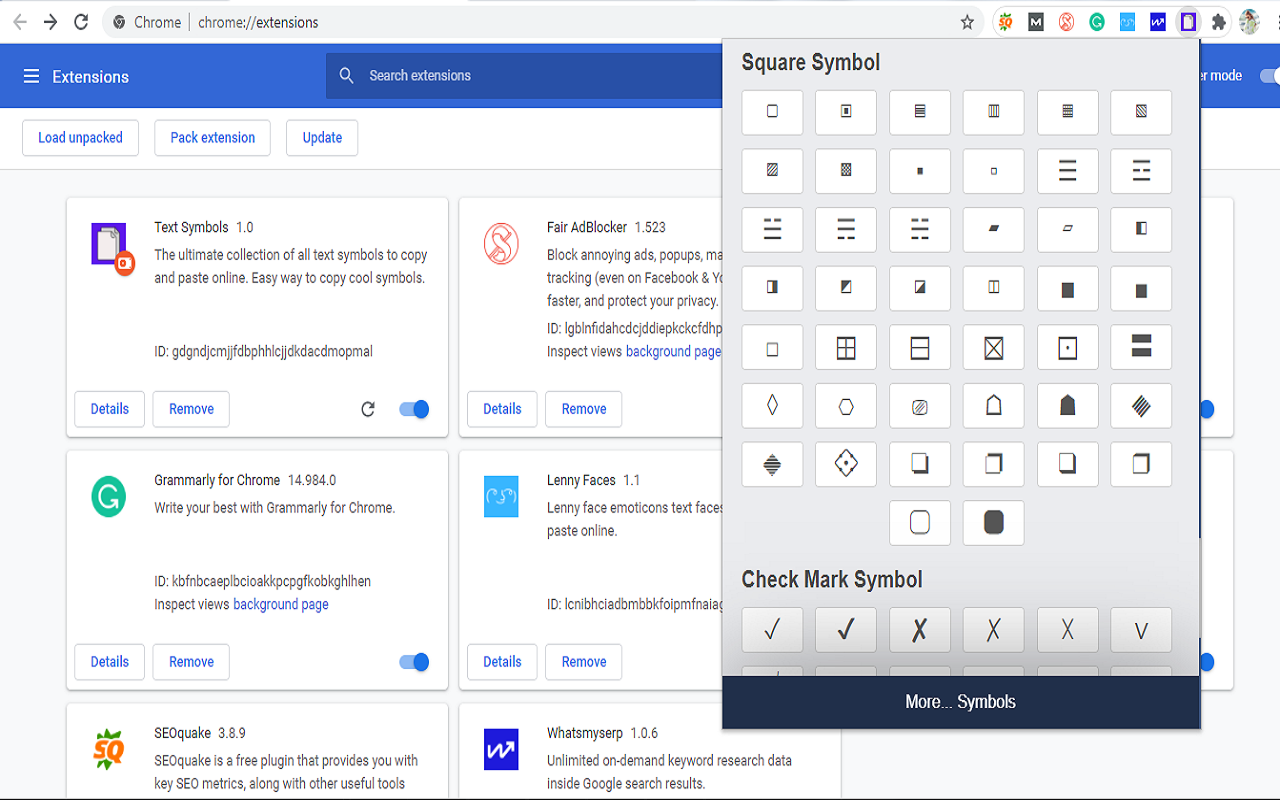Copy the hatched rounded square symbol
This screenshot has width=1280, height=800.
(920, 405)
